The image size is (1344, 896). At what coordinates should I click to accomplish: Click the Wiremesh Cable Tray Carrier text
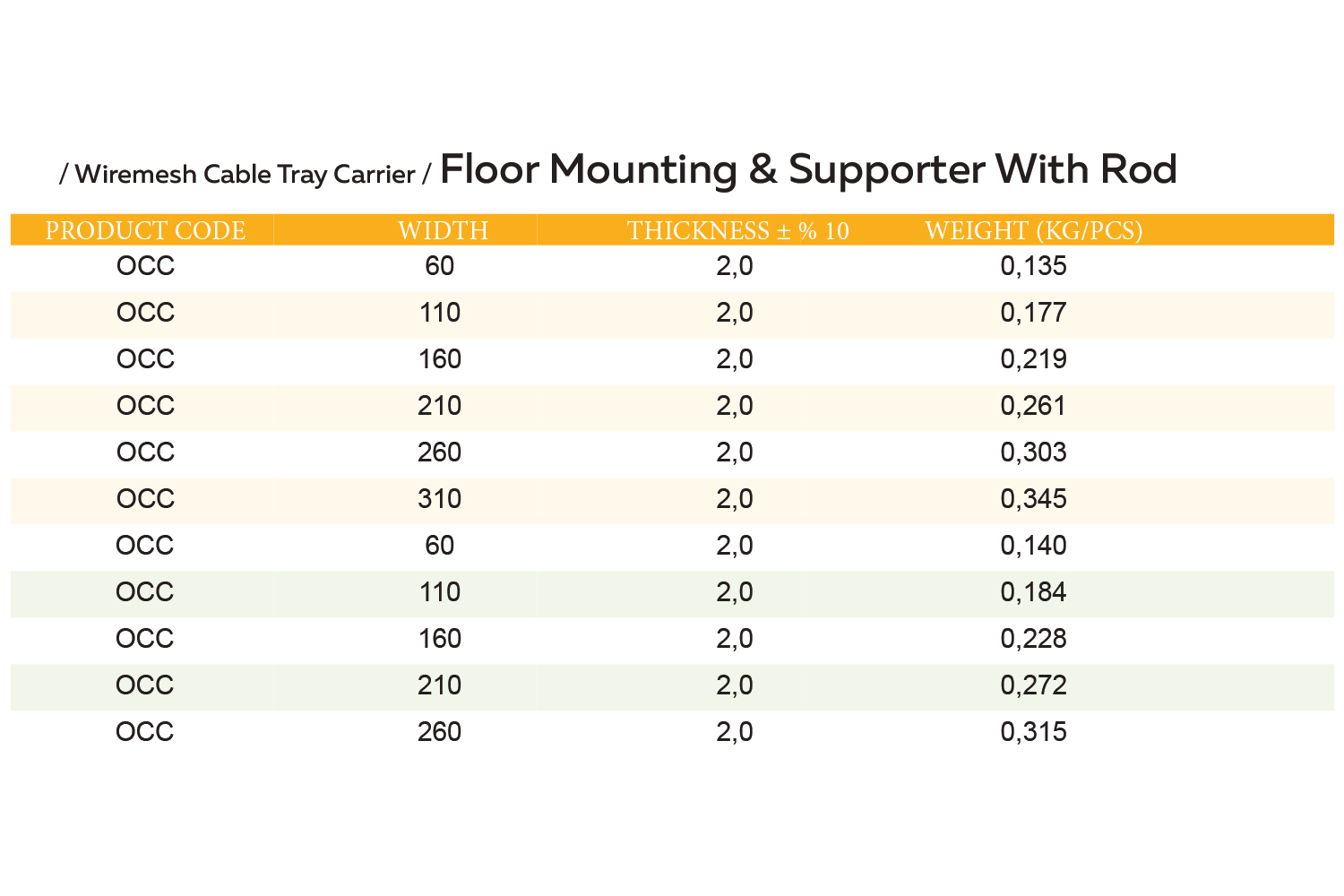(x=245, y=174)
